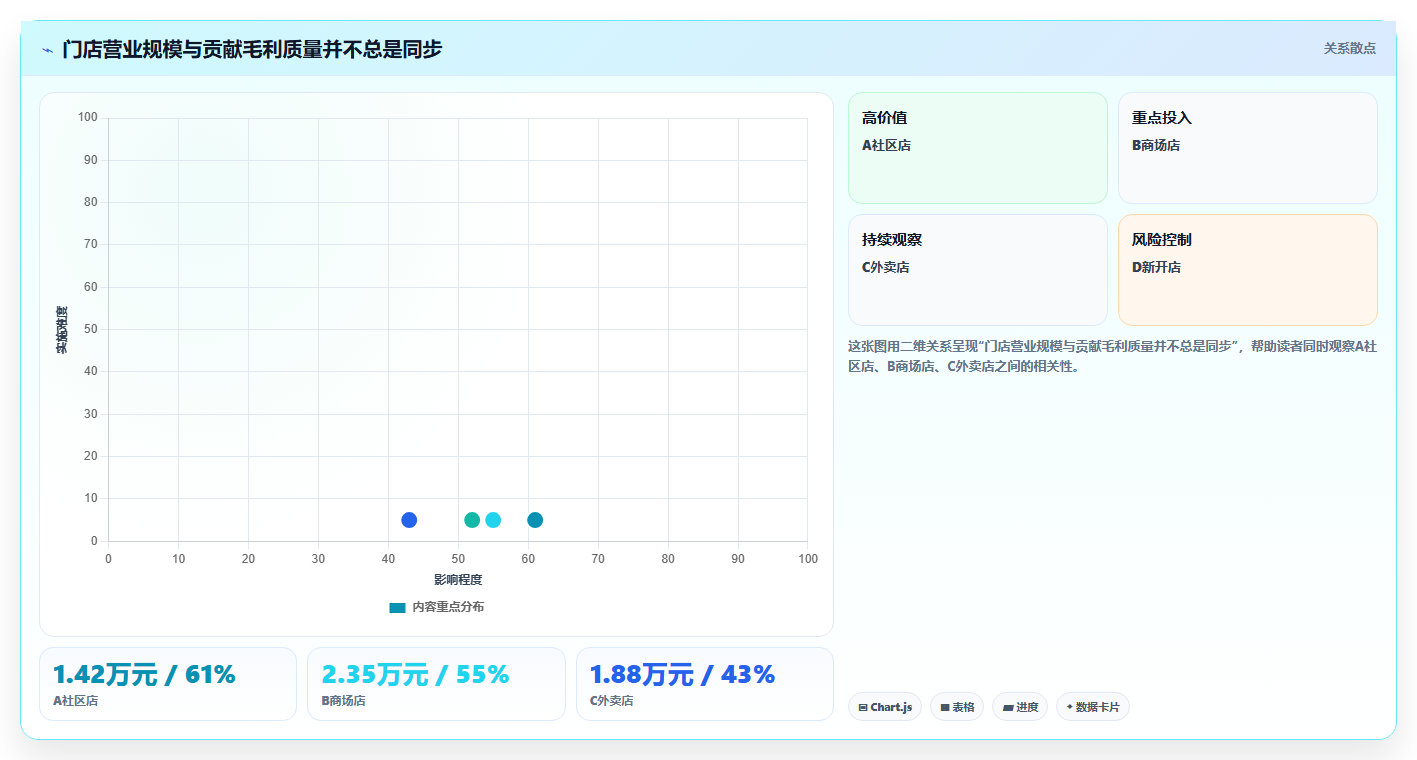Click the y-axis tick label 100
1417x760 pixels.
(88, 118)
